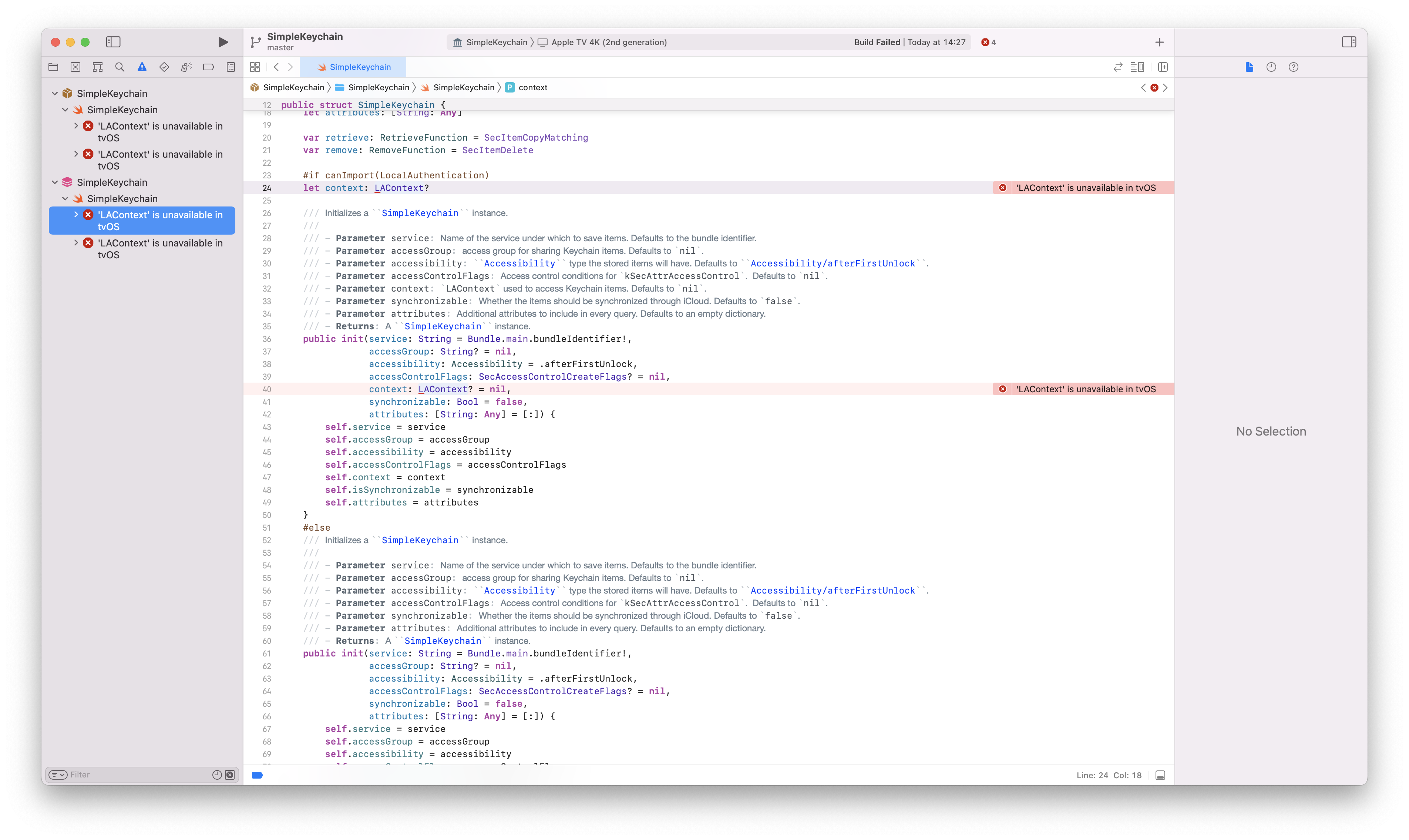
Task: Open the Find navigator magnifier icon
Action: [120, 67]
